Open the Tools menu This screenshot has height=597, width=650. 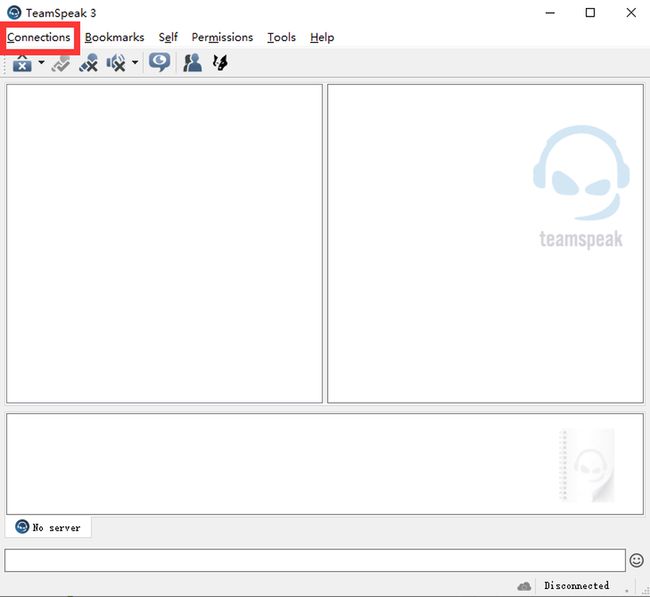pos(281,37)
